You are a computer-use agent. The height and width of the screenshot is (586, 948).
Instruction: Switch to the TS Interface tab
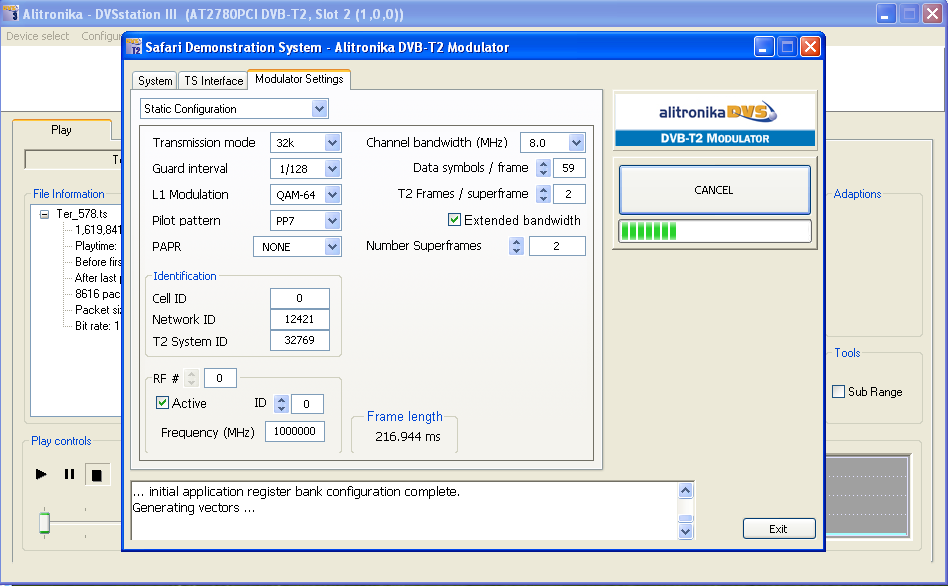(x=213, y=80)
